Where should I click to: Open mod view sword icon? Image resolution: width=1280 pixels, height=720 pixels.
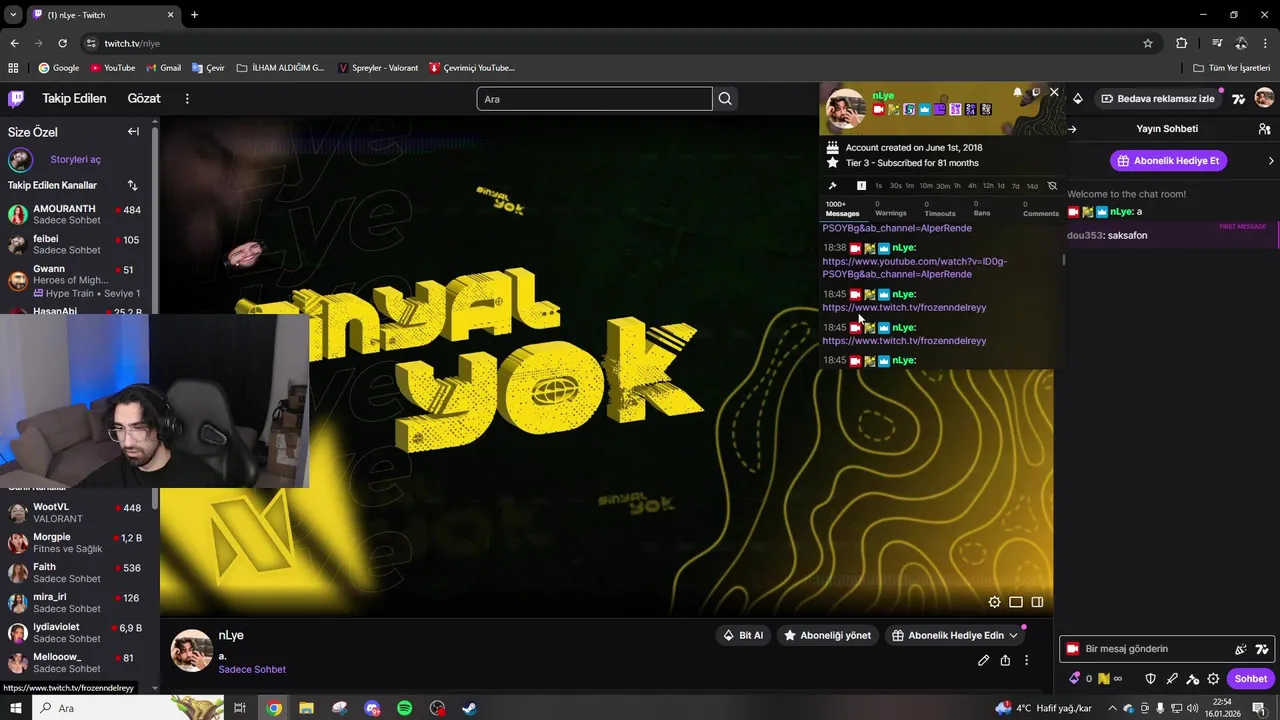pos(1171,679)
